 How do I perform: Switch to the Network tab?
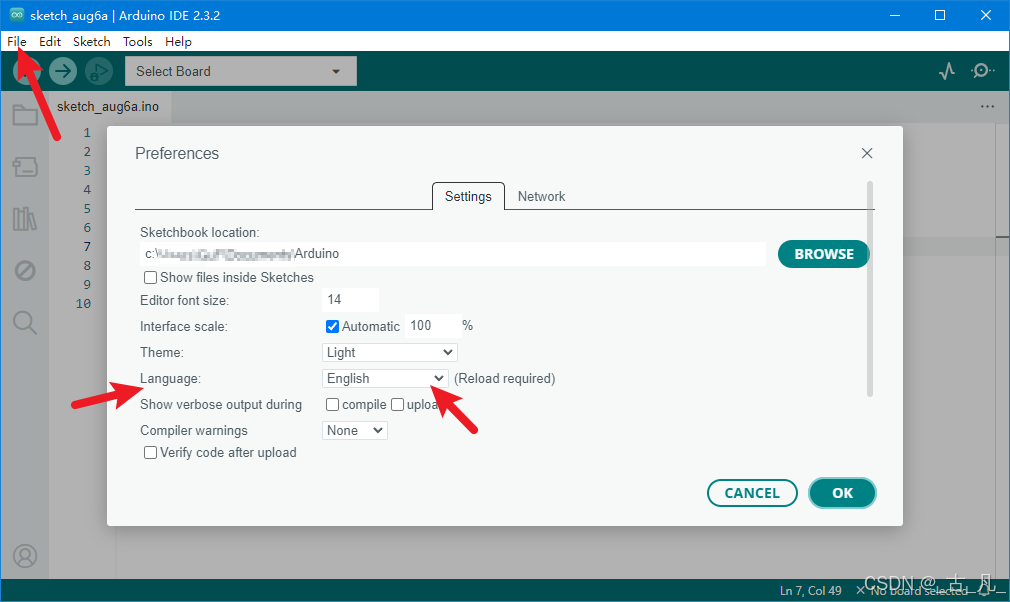click(x=541, y=196)
